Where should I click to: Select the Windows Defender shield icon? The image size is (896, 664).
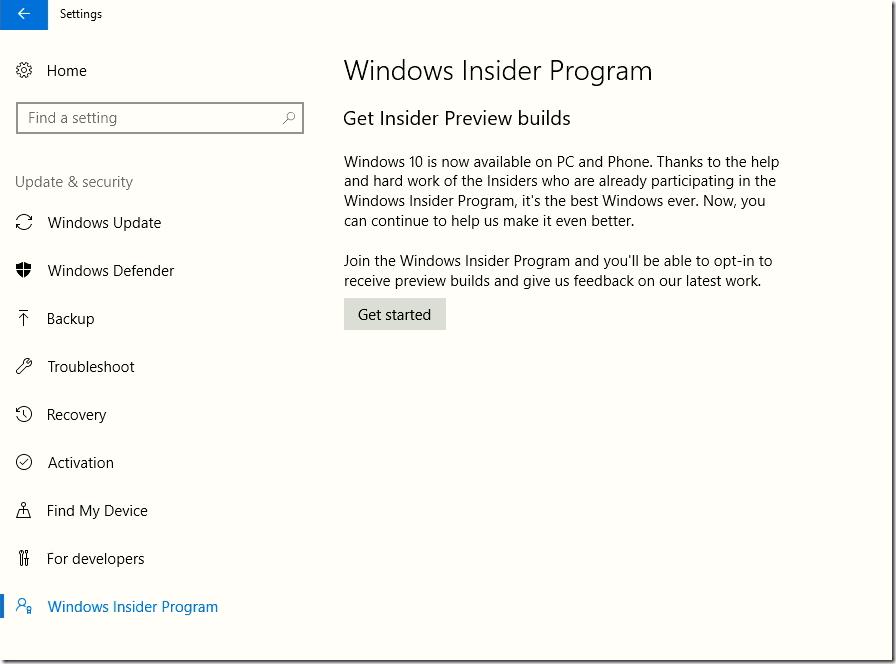click(x=24, y=270)
